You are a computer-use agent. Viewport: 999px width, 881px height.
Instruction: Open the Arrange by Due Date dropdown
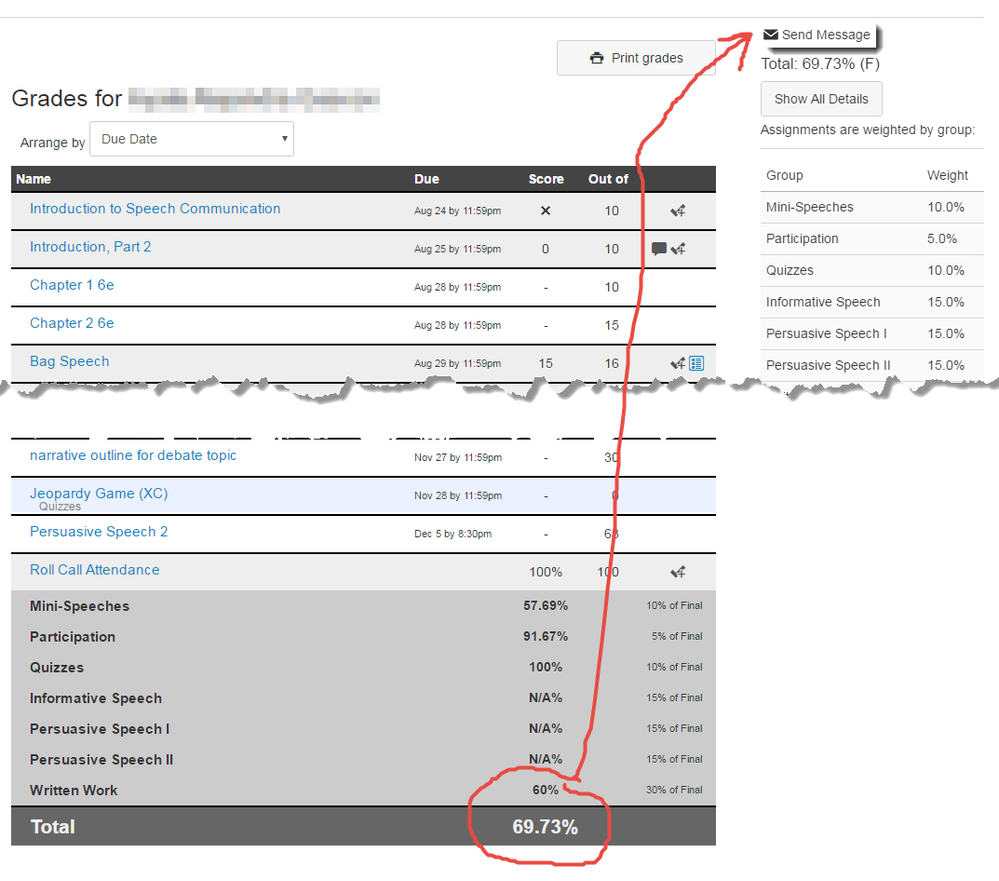click(191, 139)
